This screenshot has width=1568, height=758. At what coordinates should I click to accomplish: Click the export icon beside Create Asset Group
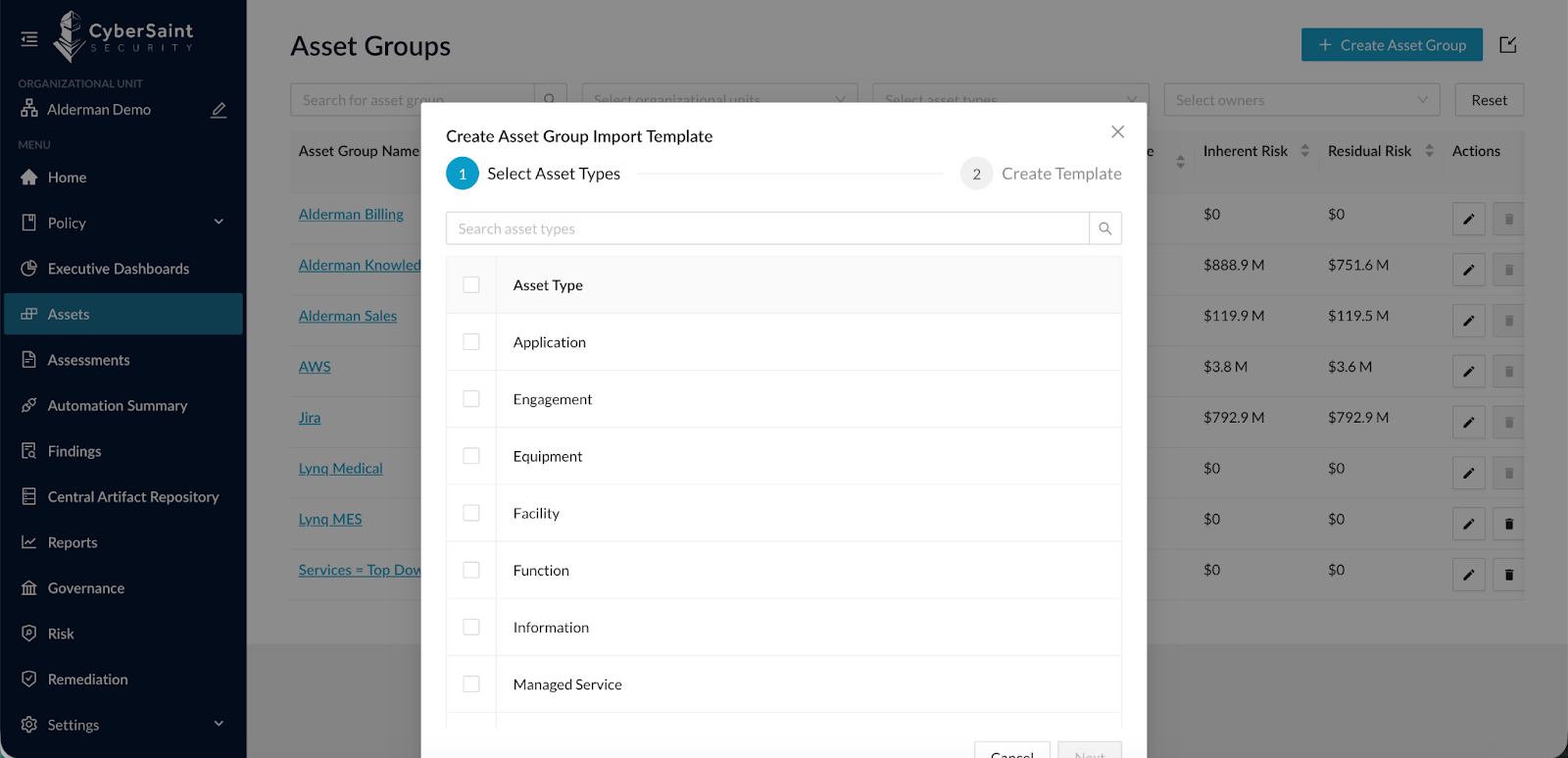tap(1507, 45)
